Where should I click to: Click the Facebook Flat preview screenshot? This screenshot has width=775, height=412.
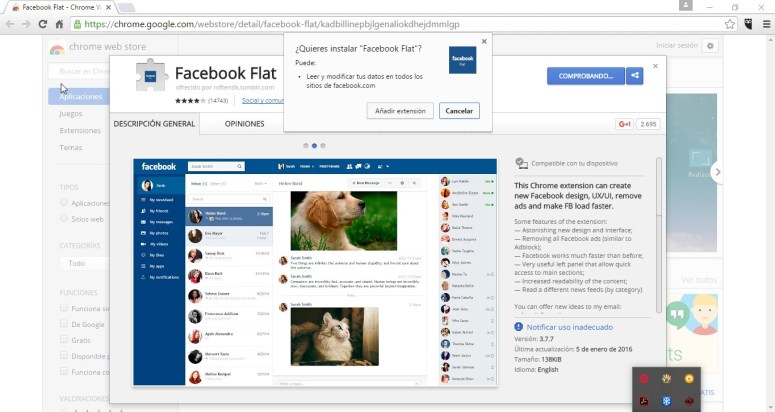[315, 272]
